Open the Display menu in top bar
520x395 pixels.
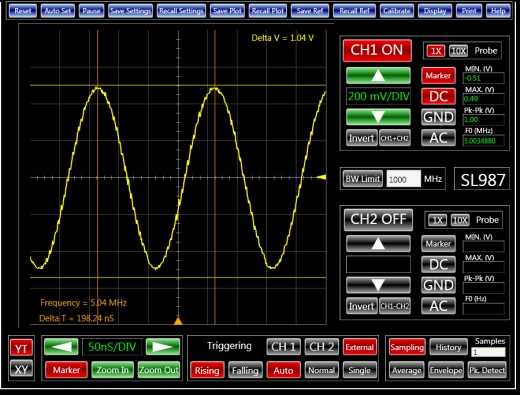(435, 11)
